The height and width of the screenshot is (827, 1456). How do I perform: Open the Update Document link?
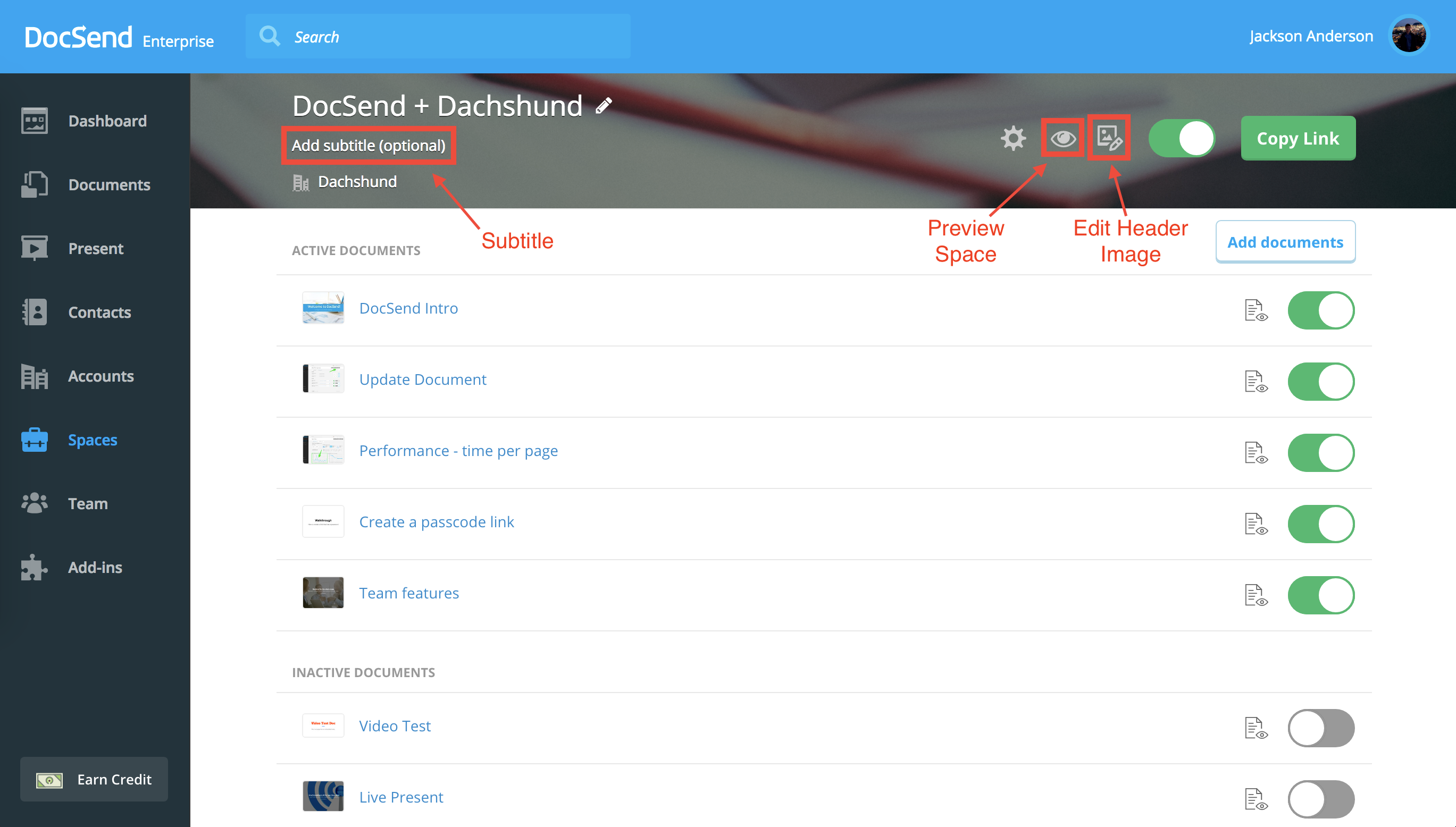(422, 379)
